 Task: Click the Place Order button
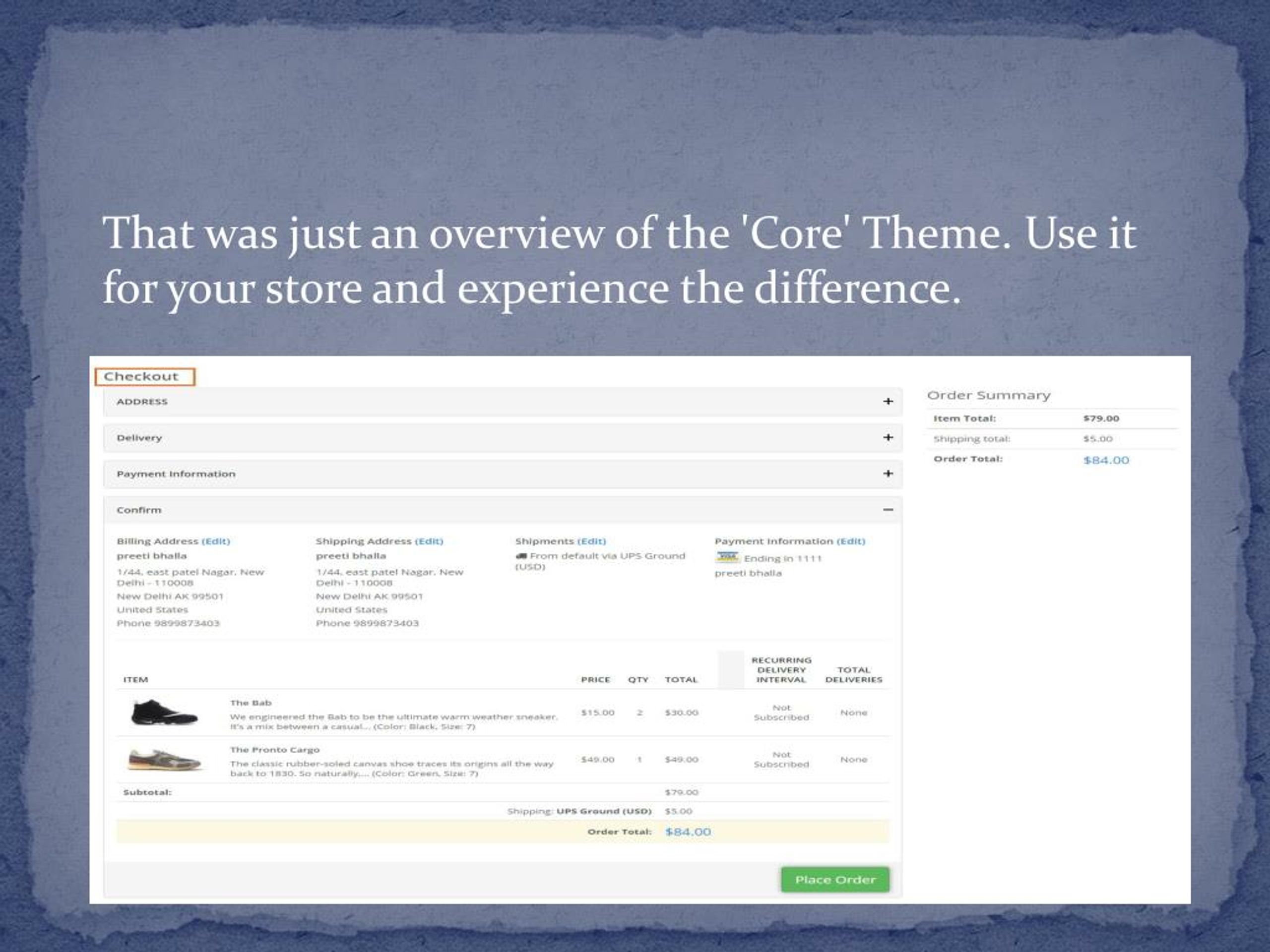(835, 880)
